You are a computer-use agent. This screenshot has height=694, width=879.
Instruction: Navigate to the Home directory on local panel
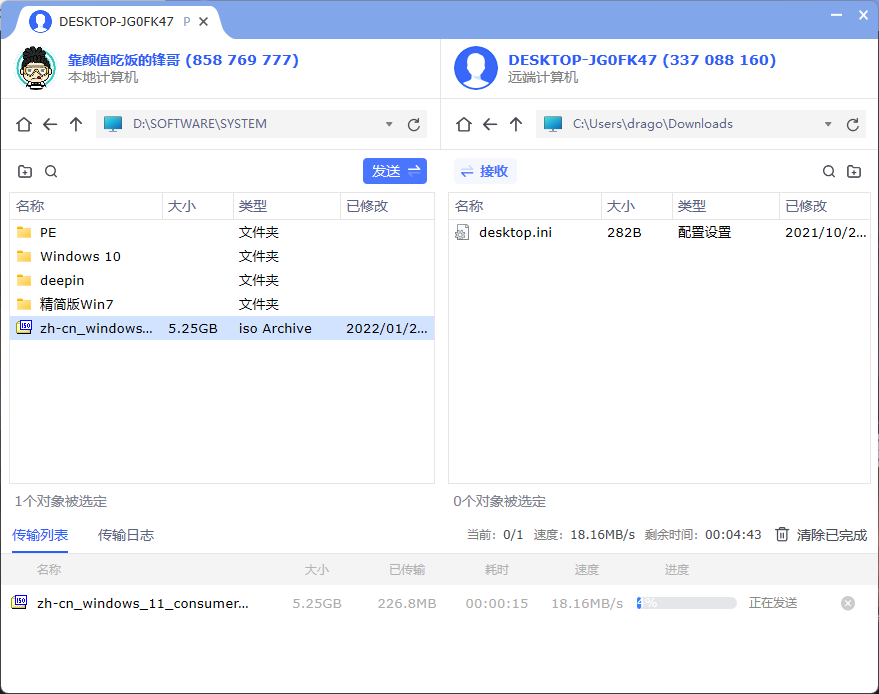pos(24,124)
